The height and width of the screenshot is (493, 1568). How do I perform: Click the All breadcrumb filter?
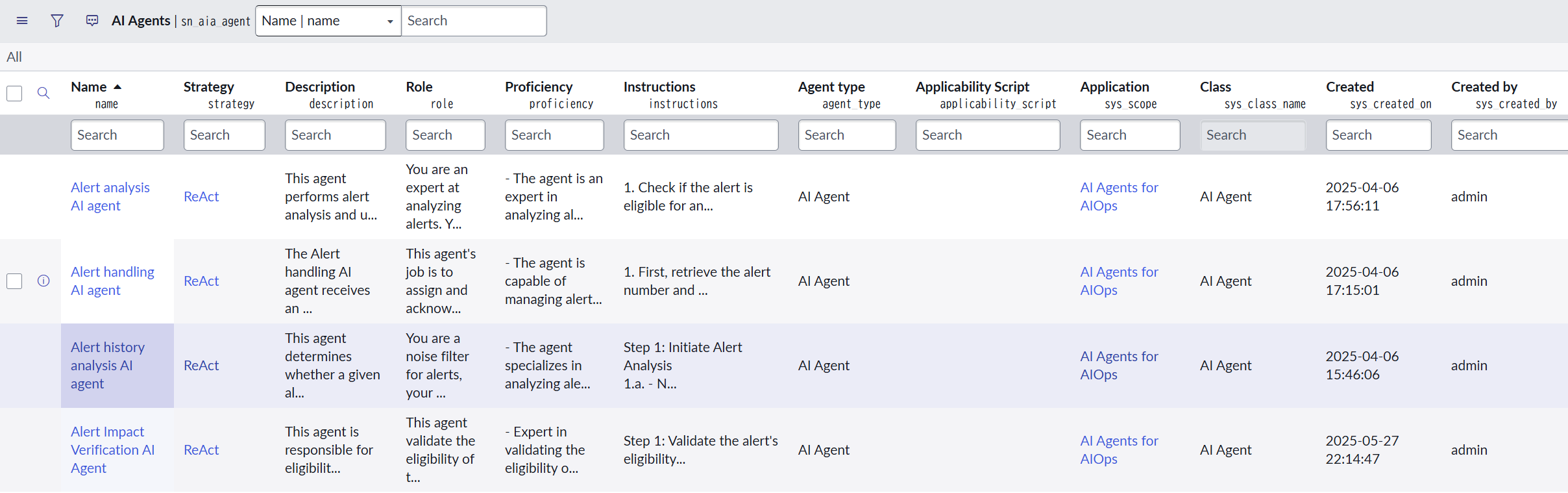click(14, 57)
